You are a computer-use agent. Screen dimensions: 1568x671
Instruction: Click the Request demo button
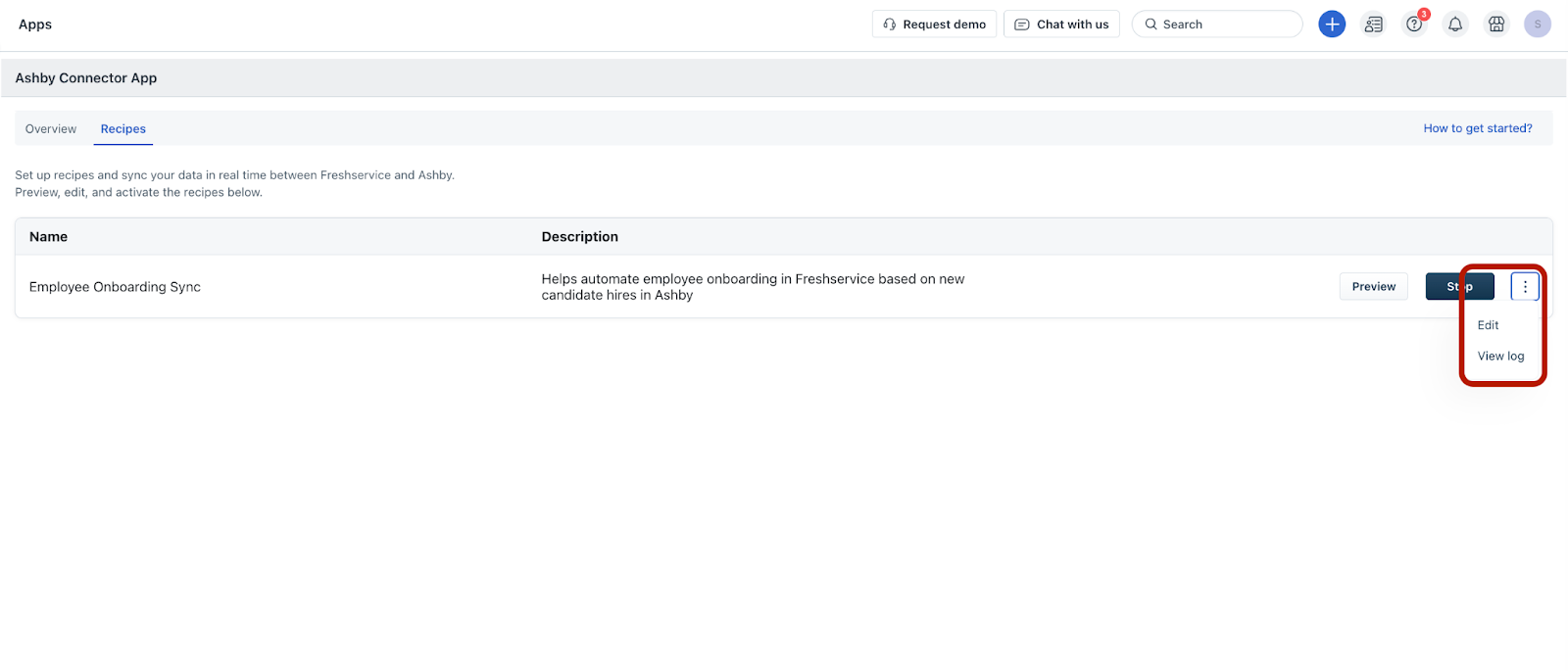click(934, 24)
